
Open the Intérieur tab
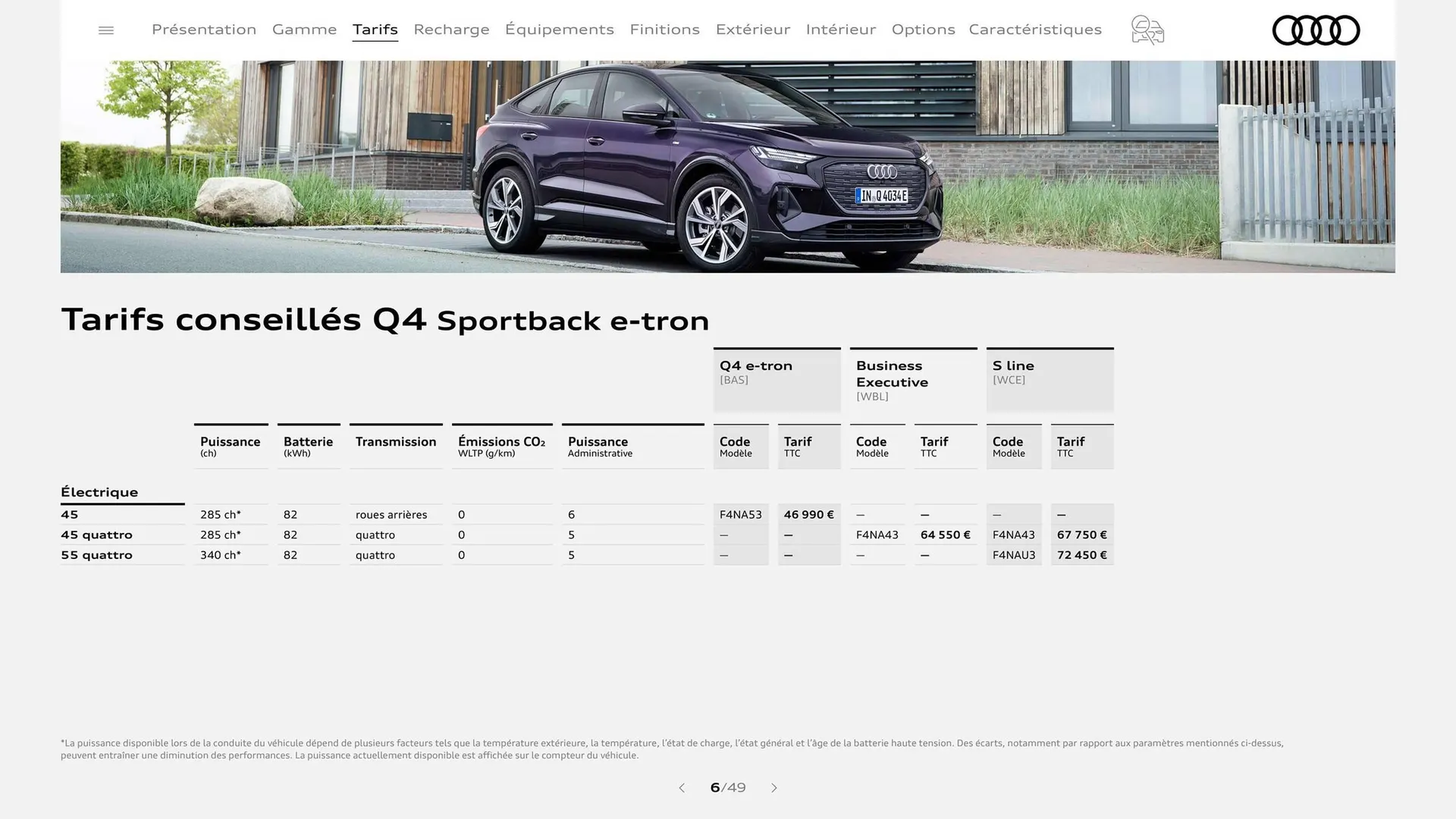pyautogui.click(x=840, y=30)
